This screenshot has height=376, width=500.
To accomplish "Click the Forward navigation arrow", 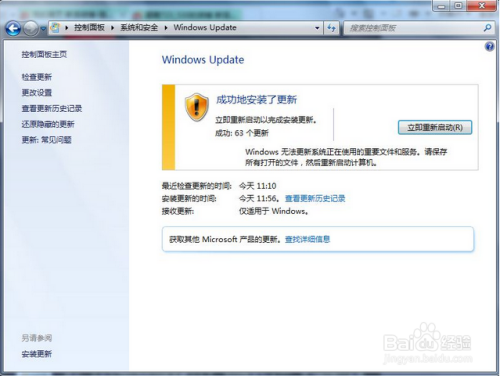I will point(31,28).
